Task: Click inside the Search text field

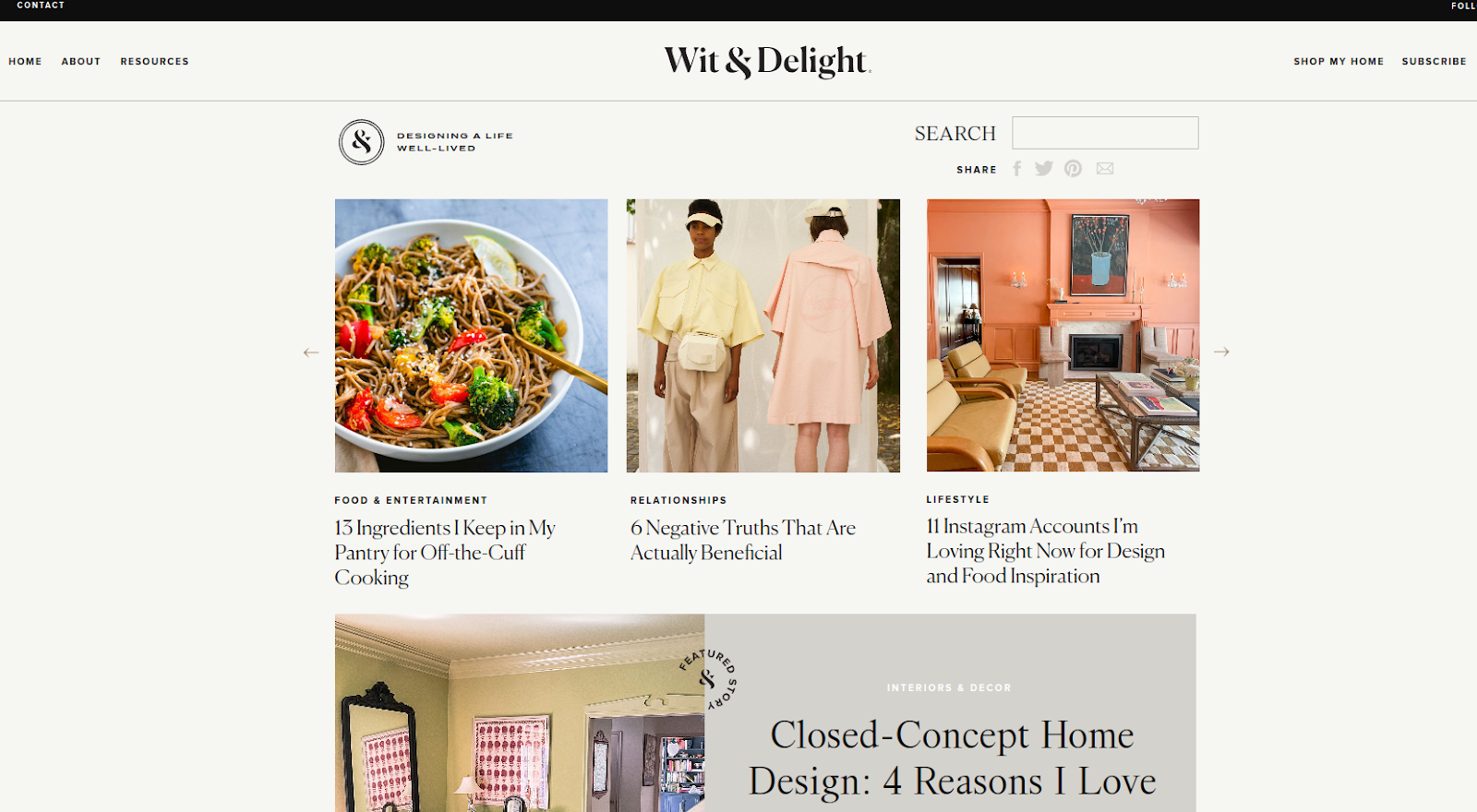Action: coord(1105,133)
